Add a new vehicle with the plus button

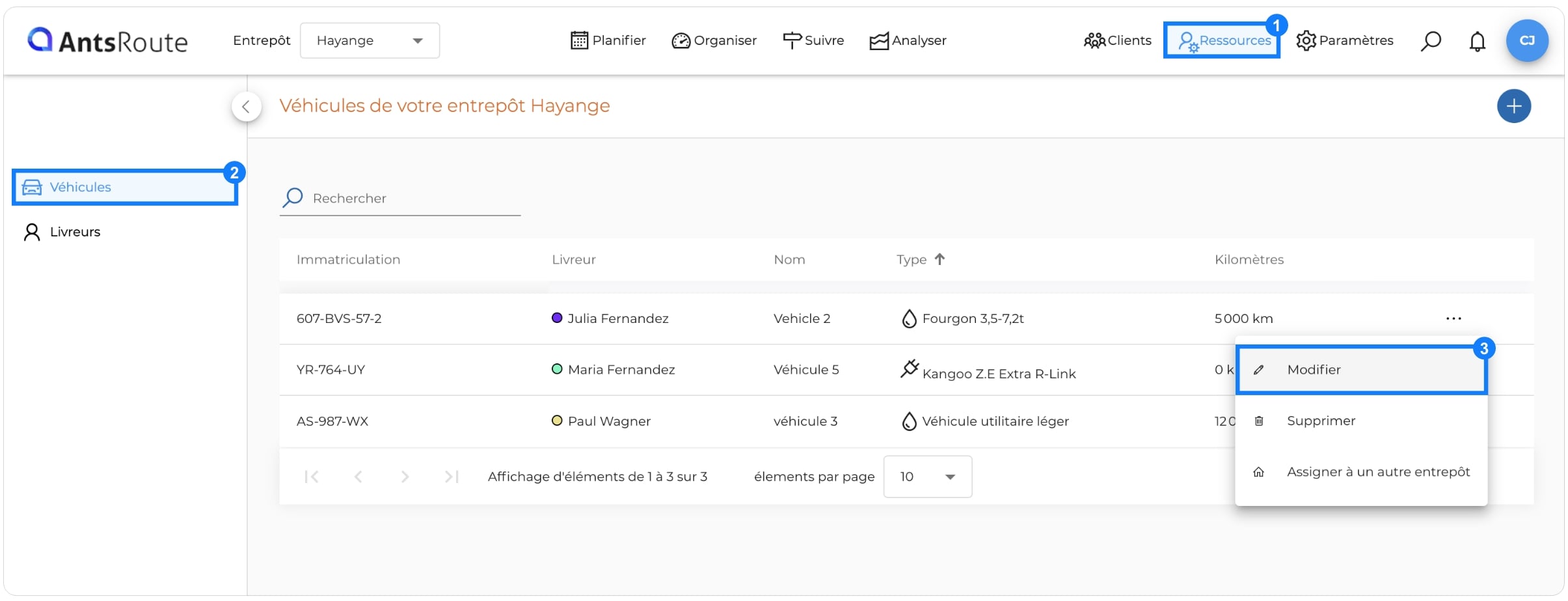point(1513,106)
